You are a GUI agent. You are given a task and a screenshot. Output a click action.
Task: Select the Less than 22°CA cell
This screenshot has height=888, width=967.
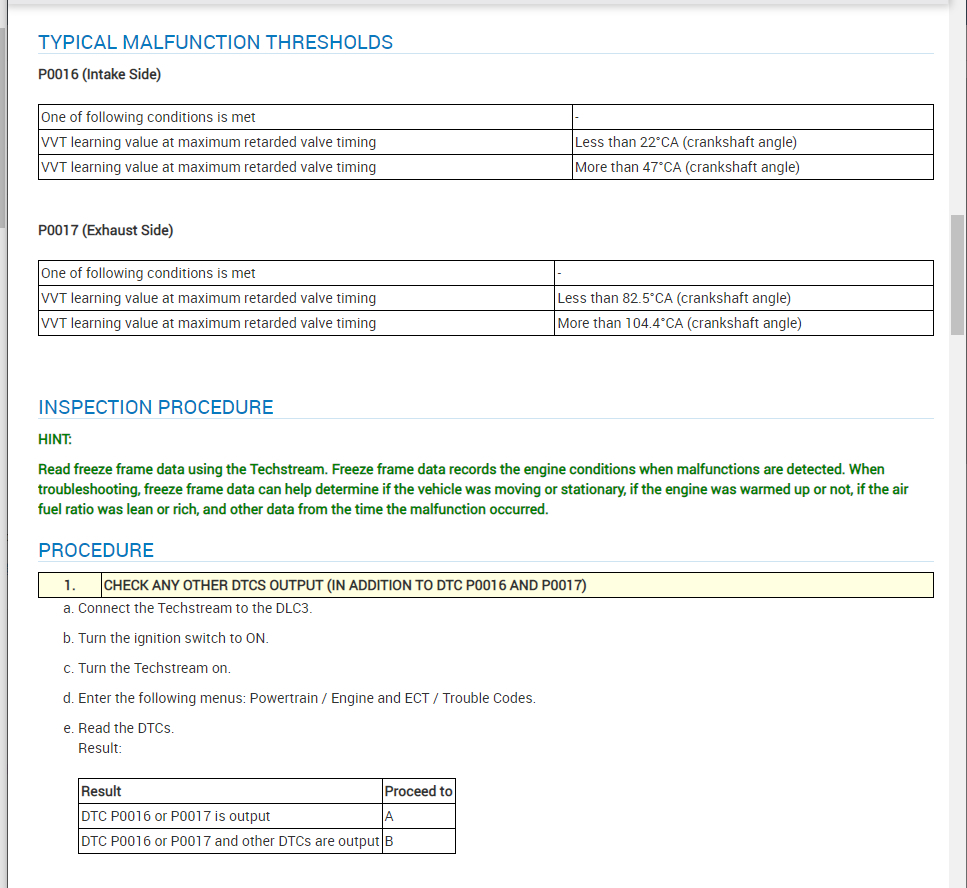752,142
